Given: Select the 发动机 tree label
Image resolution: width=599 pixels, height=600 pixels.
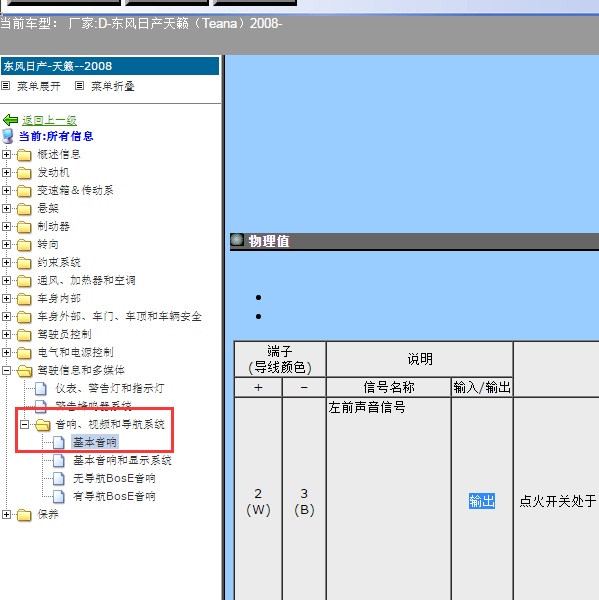Looking at the screenshot, I should pos(53,172).
